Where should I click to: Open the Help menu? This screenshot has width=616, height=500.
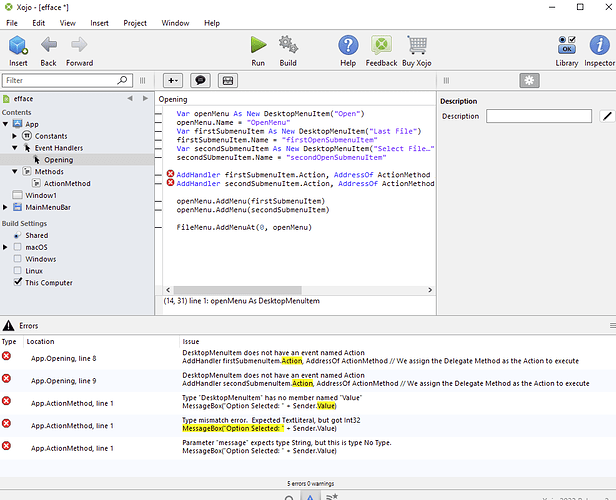click(212, 23)
